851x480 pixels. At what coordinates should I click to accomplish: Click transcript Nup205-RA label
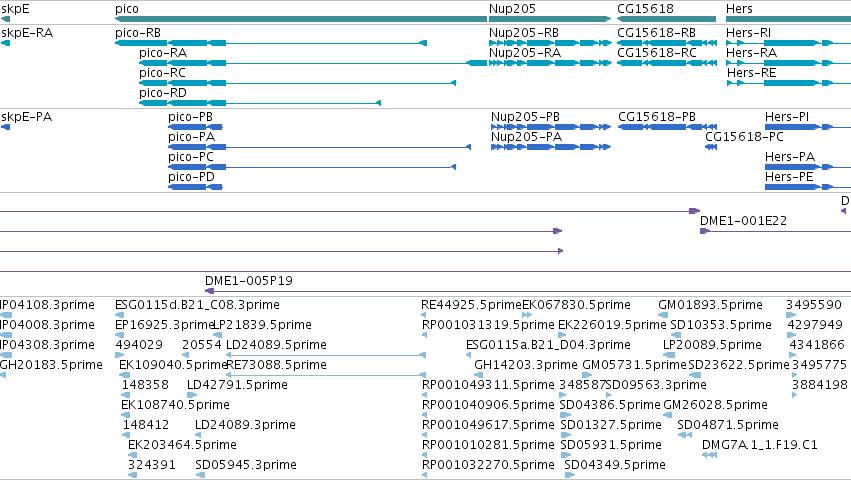[x=525, y=53]
